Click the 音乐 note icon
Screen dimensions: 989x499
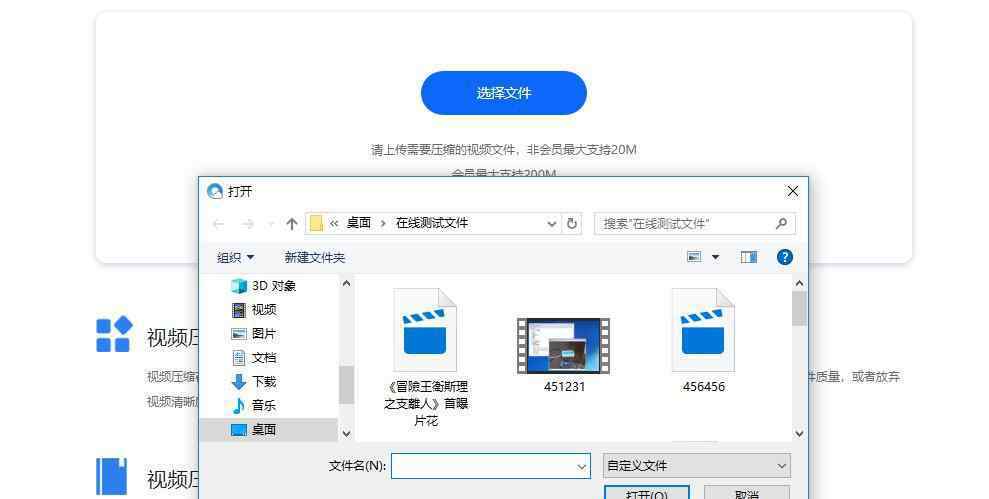click(x=239, y=406)
